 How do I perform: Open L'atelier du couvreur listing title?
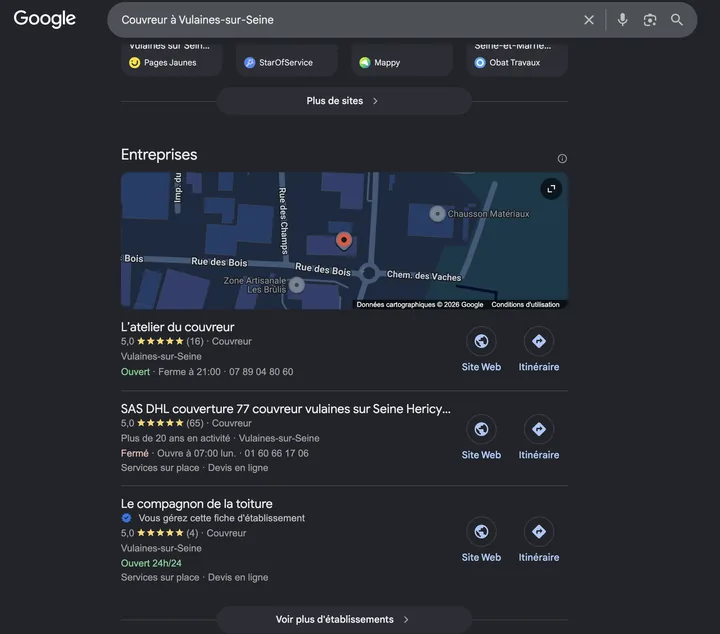177,327
